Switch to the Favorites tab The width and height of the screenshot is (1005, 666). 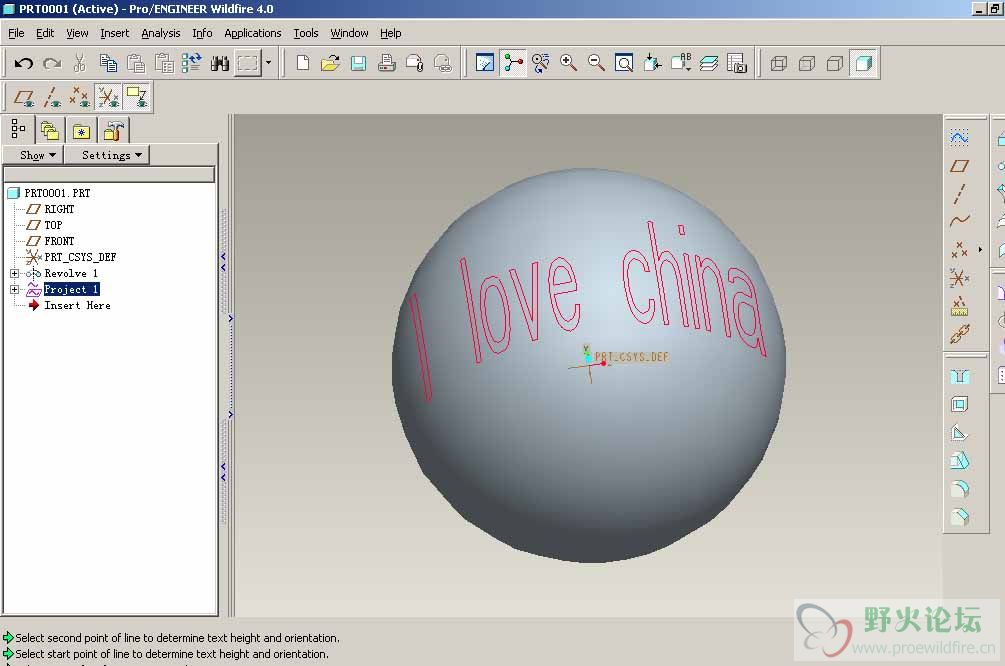(x=81, y=131)
